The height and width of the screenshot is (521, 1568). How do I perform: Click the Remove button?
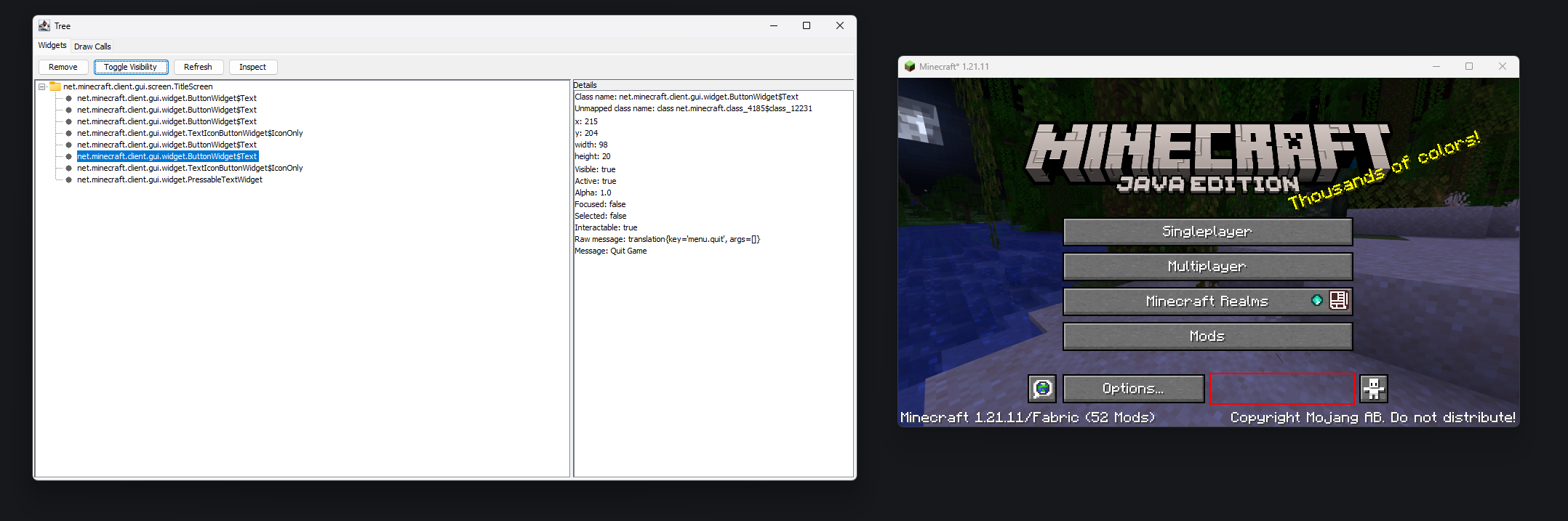(63, 67)
